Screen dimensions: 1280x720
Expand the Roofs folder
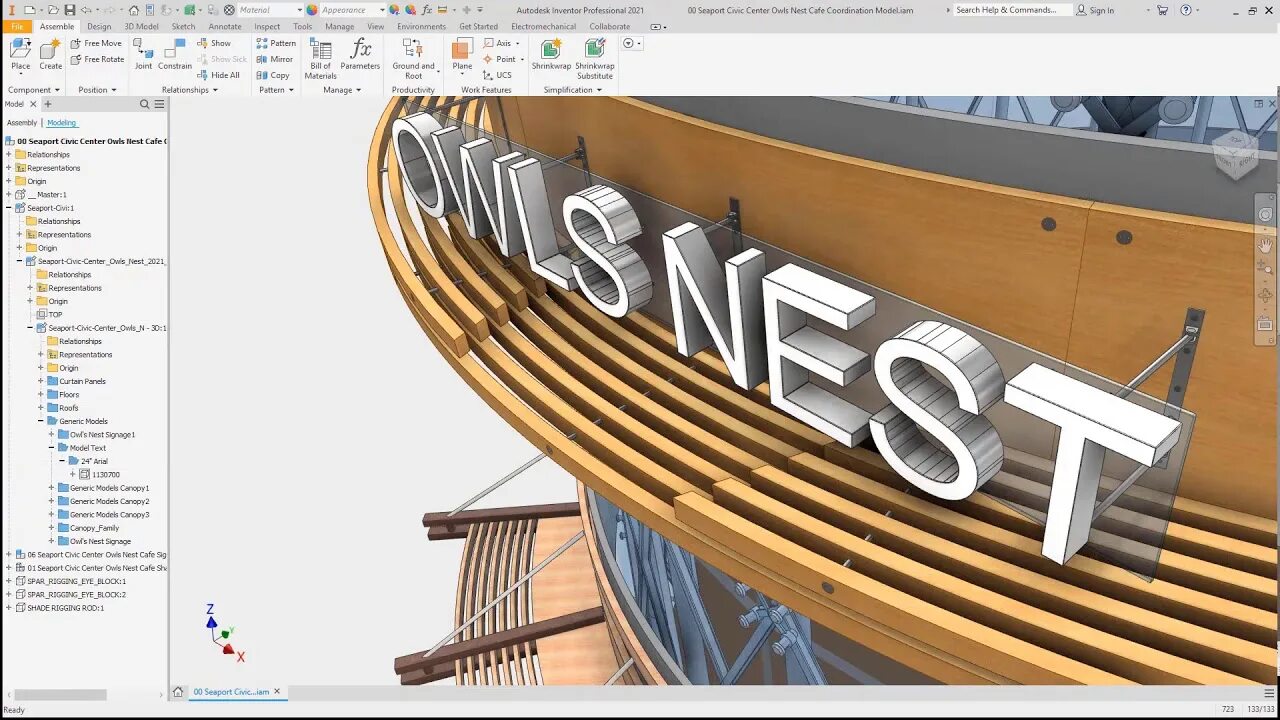coord(41,408)
